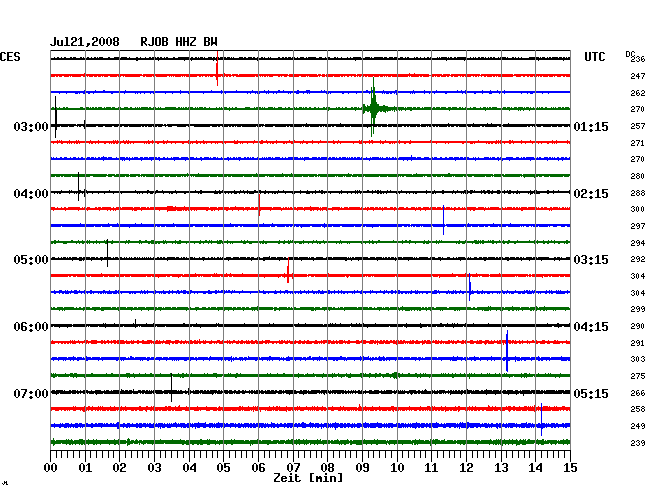
Task: Click the DC value 294
Action: (638, 243)
